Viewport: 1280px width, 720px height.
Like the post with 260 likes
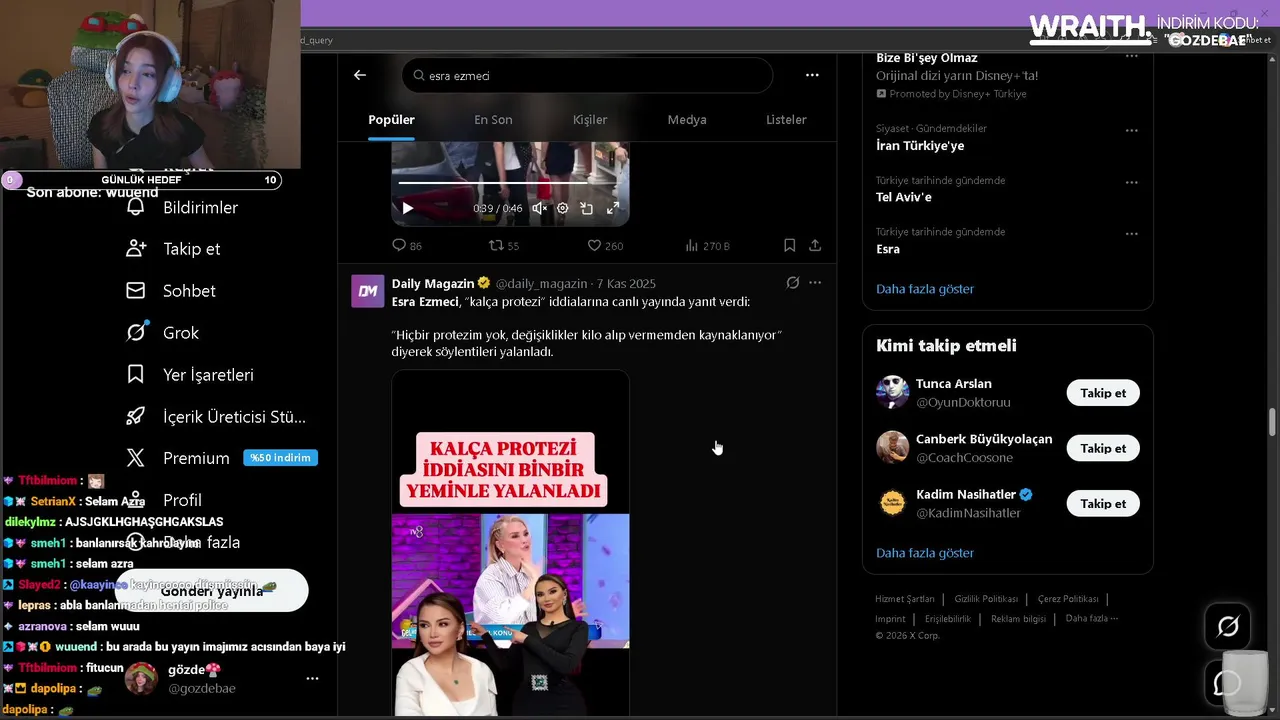point(605,245)
